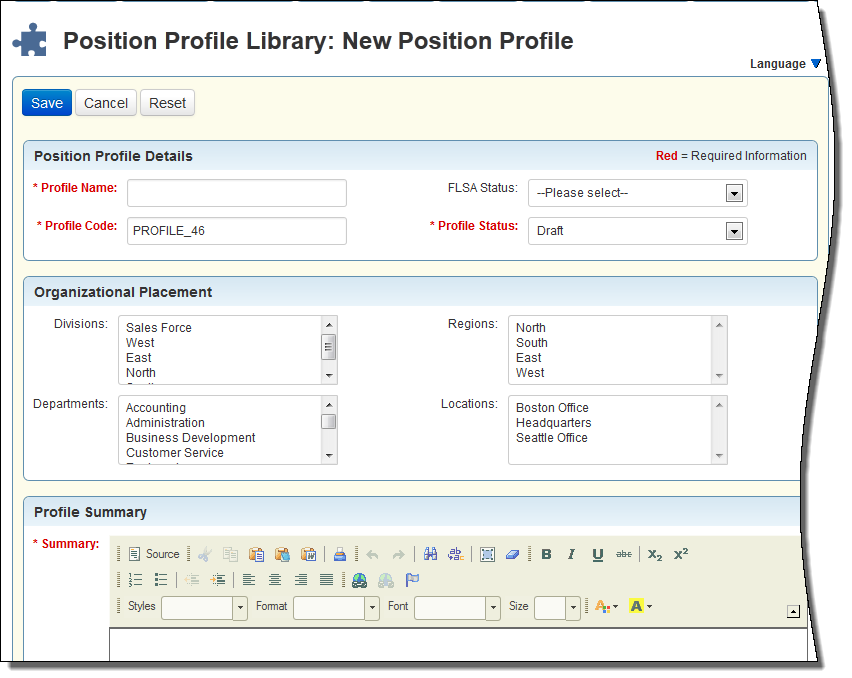This screenshot has height=678, width=852.
Task: Toggle Underline formatting
Action: 598,554
